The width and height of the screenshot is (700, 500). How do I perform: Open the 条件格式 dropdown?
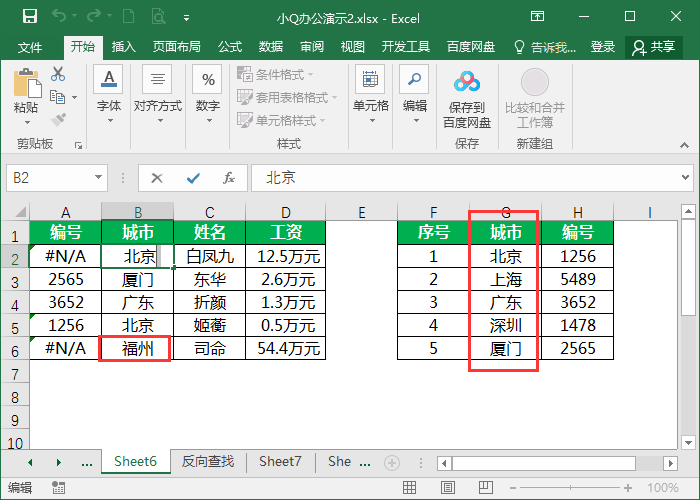point(275,74)
